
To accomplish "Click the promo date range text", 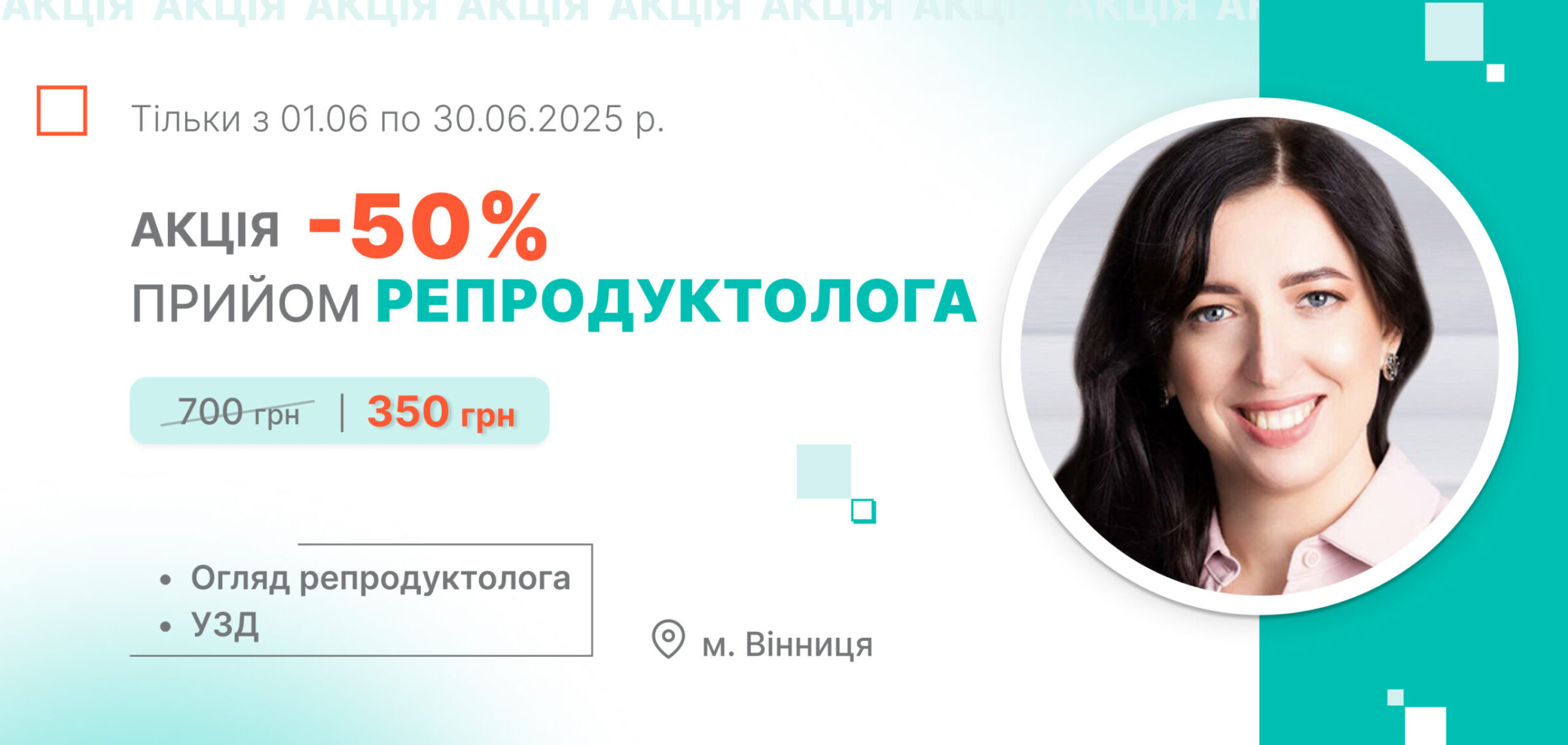I will pyautogui.click(x=398, y=119).
